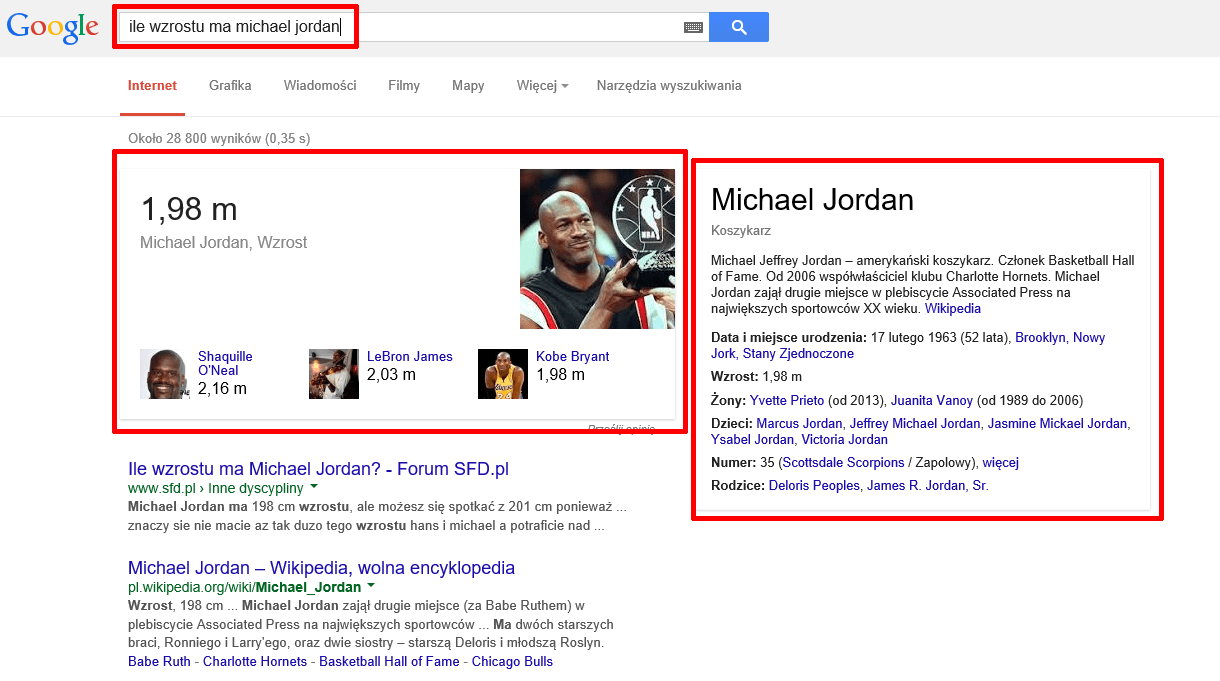Click Shaquille O'Neal thumbnail photo
The image size is (1220, 681).
click(x=165, y=374)
